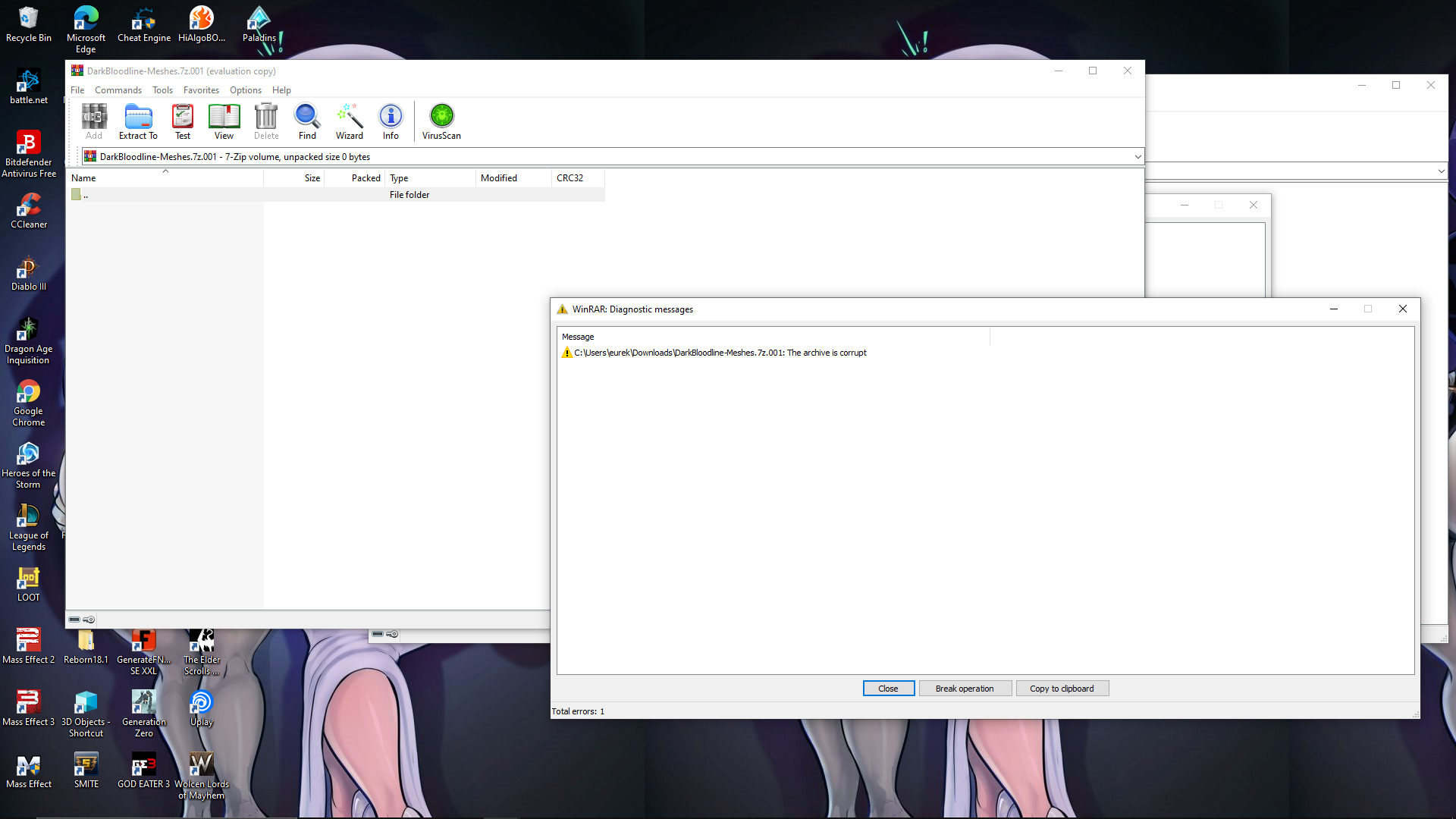This screenshot has height=819, width=1456.
Task: Open League of Legends shortcut
Action: (x=29, y=527)
